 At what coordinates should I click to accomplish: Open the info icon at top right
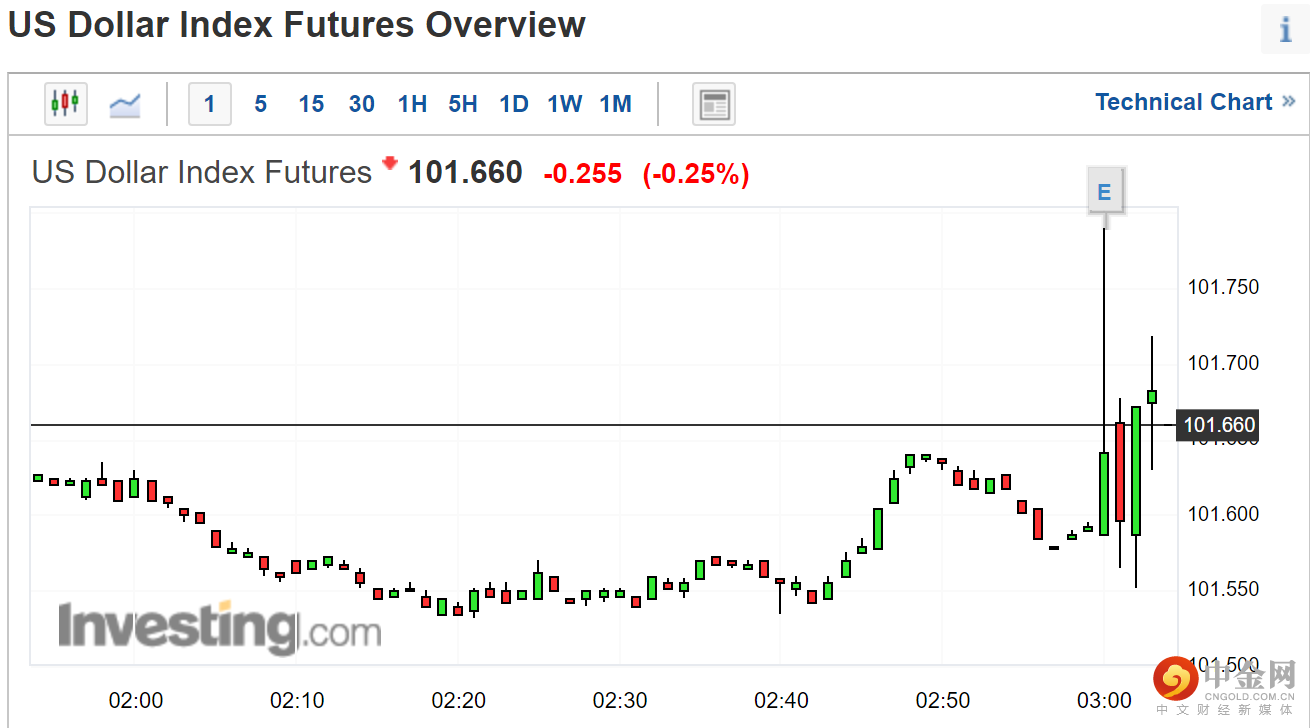point(1285,29)
